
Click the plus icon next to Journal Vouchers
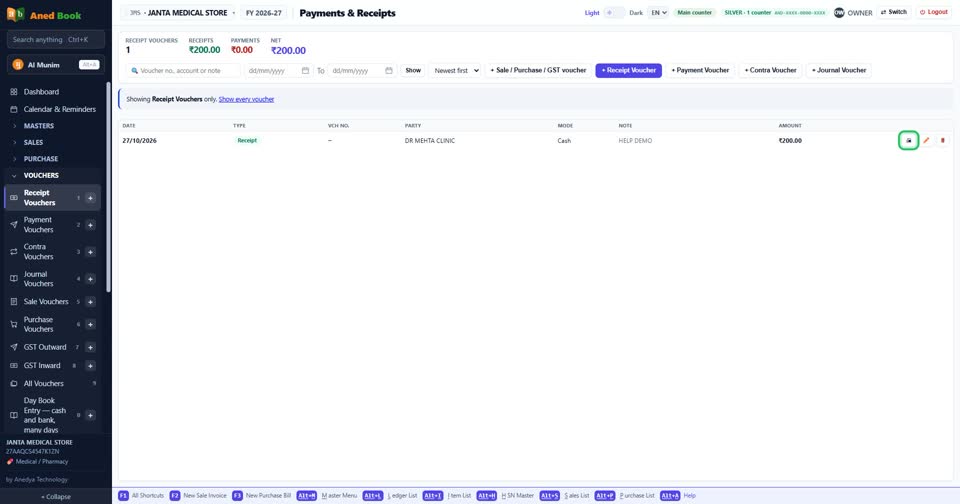click(x=90, y=279)
